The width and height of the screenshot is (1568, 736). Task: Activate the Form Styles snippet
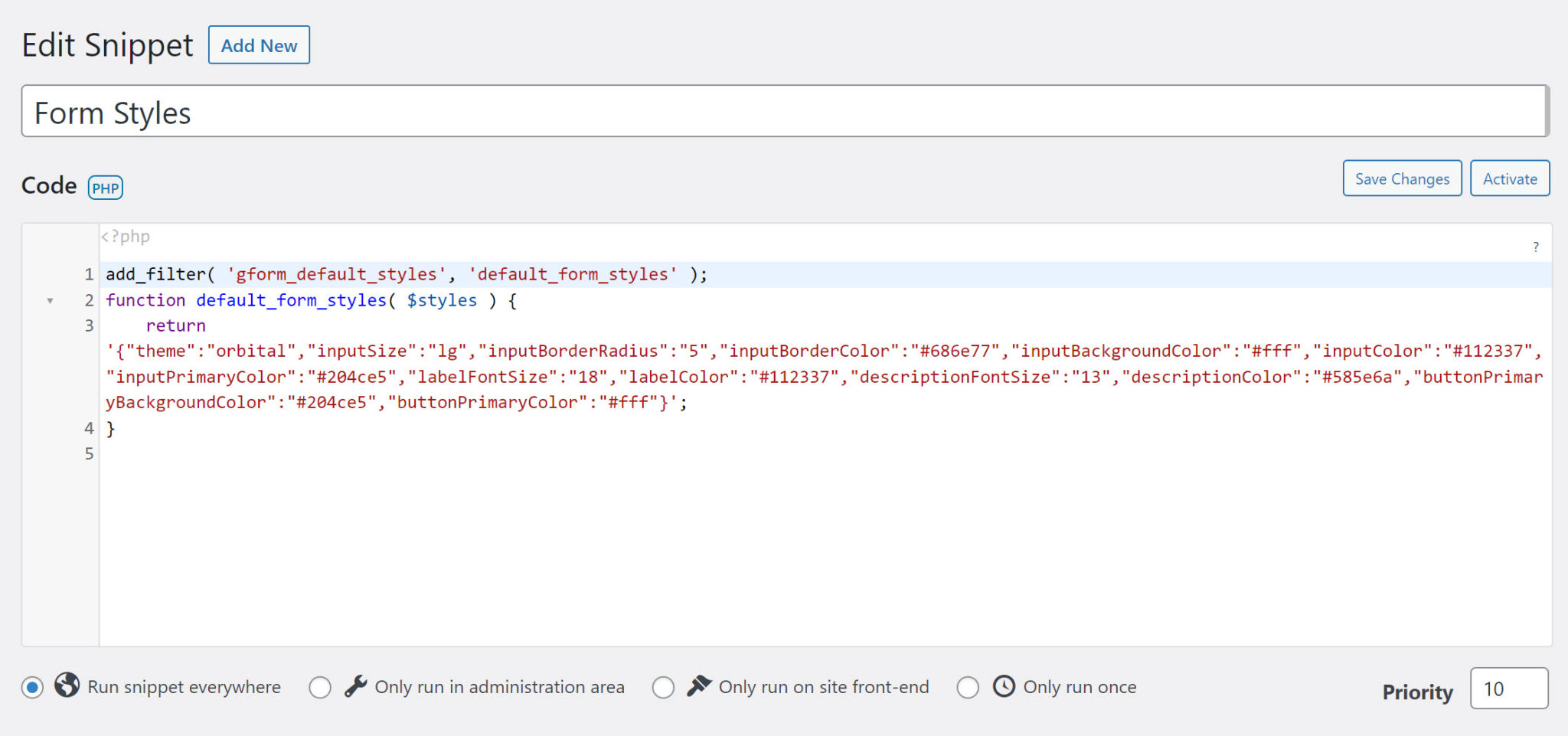(1509, 178)
